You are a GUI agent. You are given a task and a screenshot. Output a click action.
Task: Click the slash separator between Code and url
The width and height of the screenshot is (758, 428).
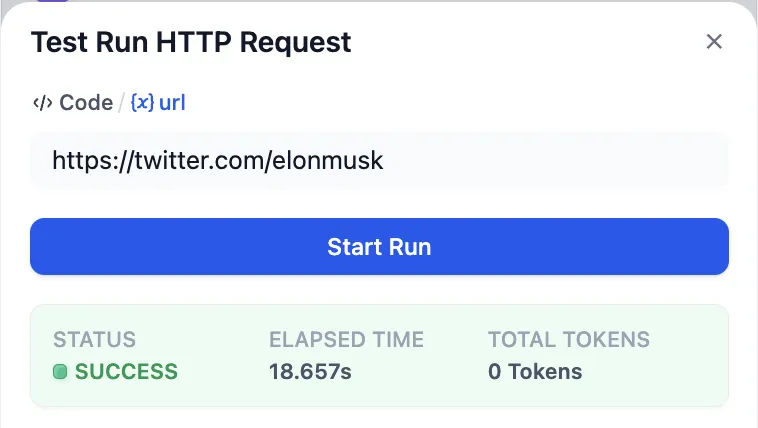coord(122,103)
